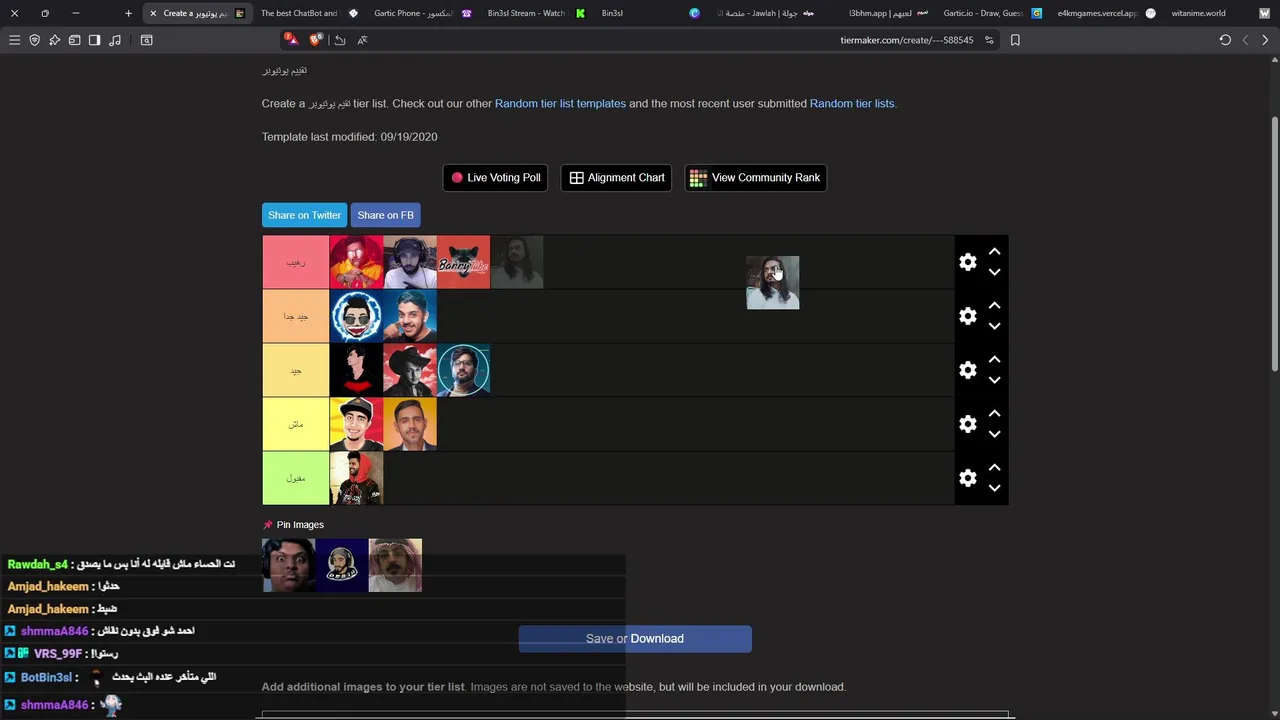Image resolution: width=1280 pixels, height=720 pixels.
Task: Reload the page with the refresh icon
Action: [x=1225, y=40]
